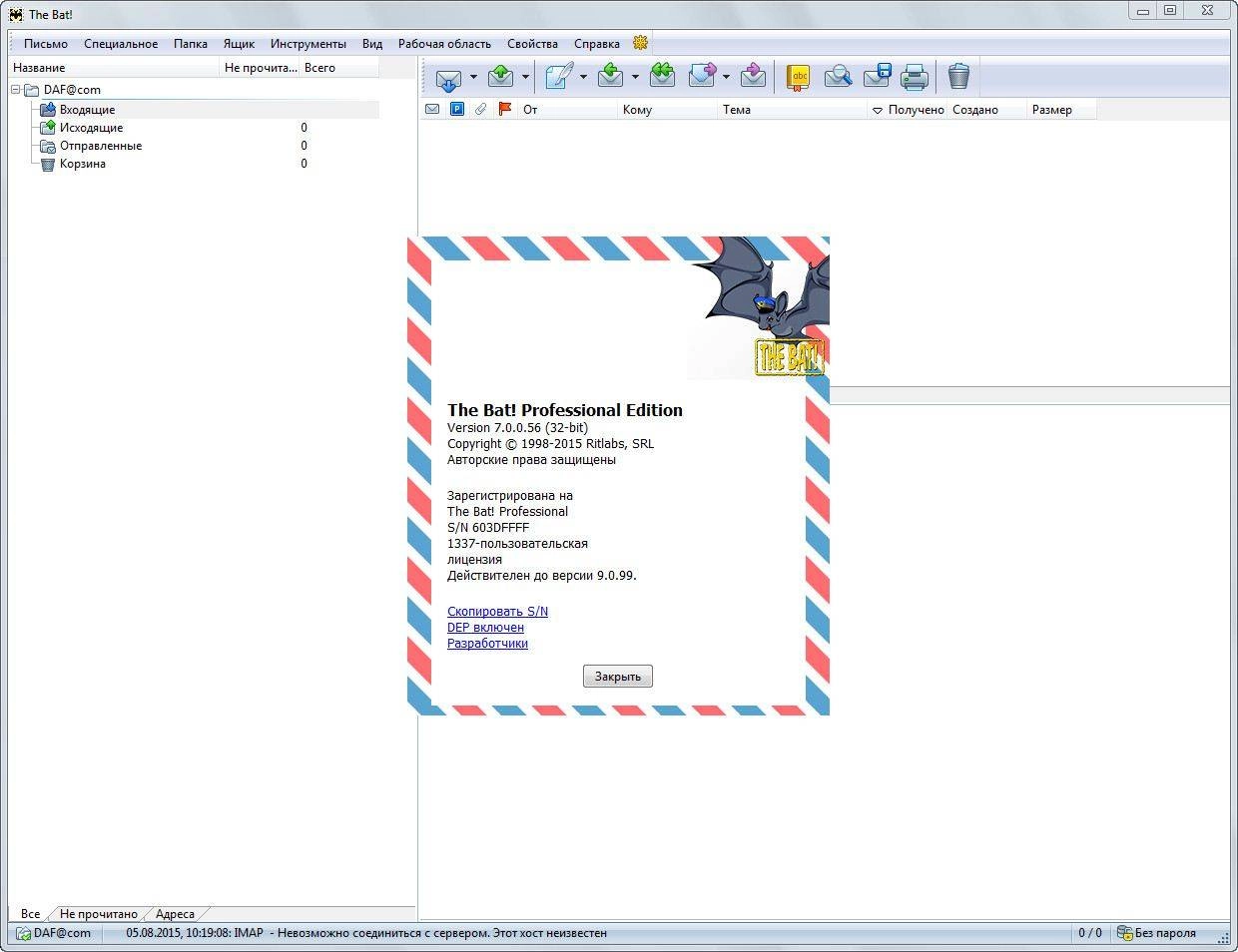Viewport: 1238px width, 952px height.
Task: Click the Разработчики link
Action: (x=487, y=644)
